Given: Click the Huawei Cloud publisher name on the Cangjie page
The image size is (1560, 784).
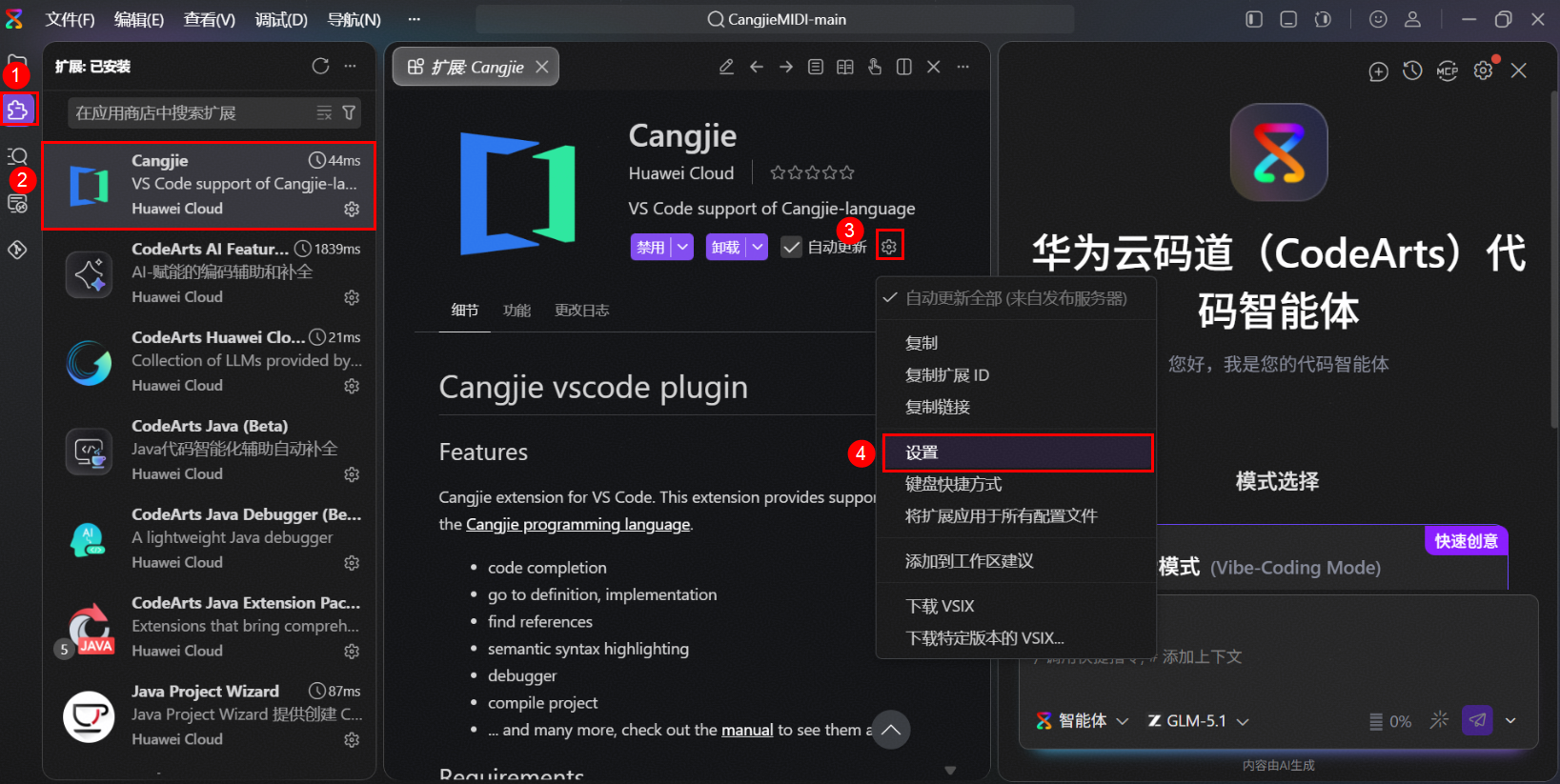Looking at the screenshot, I should (681, 173).
